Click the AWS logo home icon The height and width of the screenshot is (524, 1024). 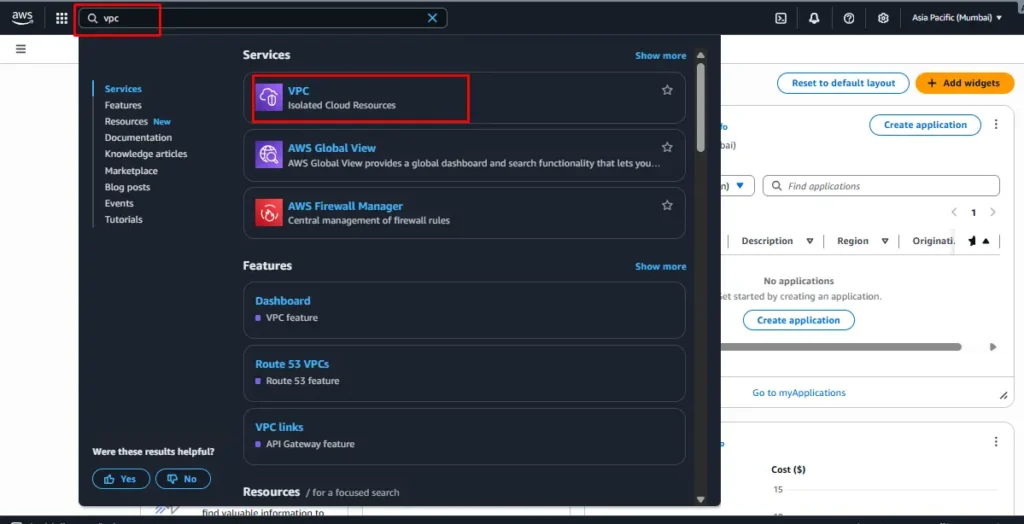pyautogui.click(x=22, y=18)
